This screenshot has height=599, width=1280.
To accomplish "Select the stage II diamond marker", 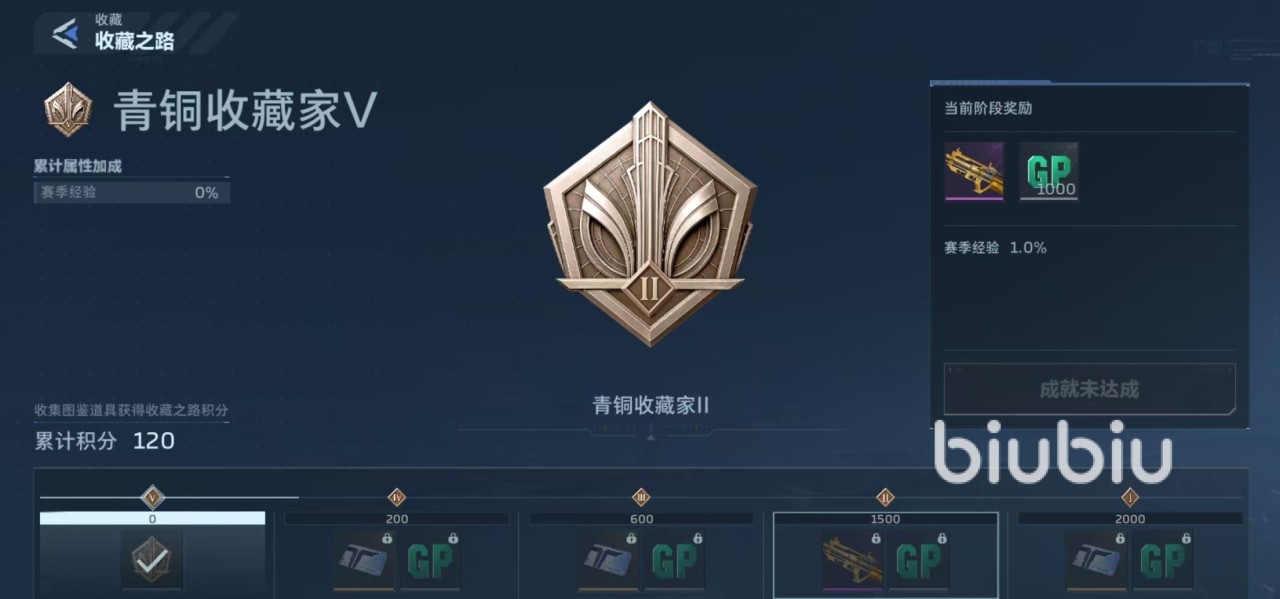I will coord(885,497).
